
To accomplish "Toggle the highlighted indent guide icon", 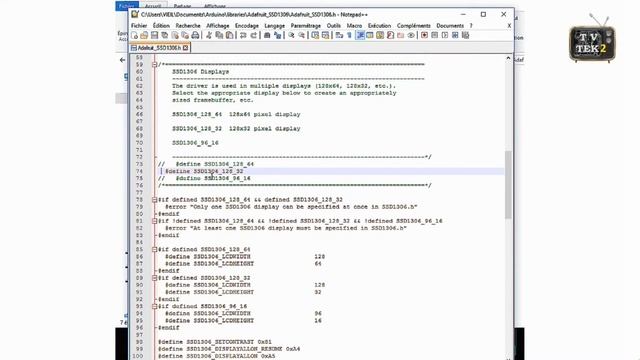I will tap(360, 36).
